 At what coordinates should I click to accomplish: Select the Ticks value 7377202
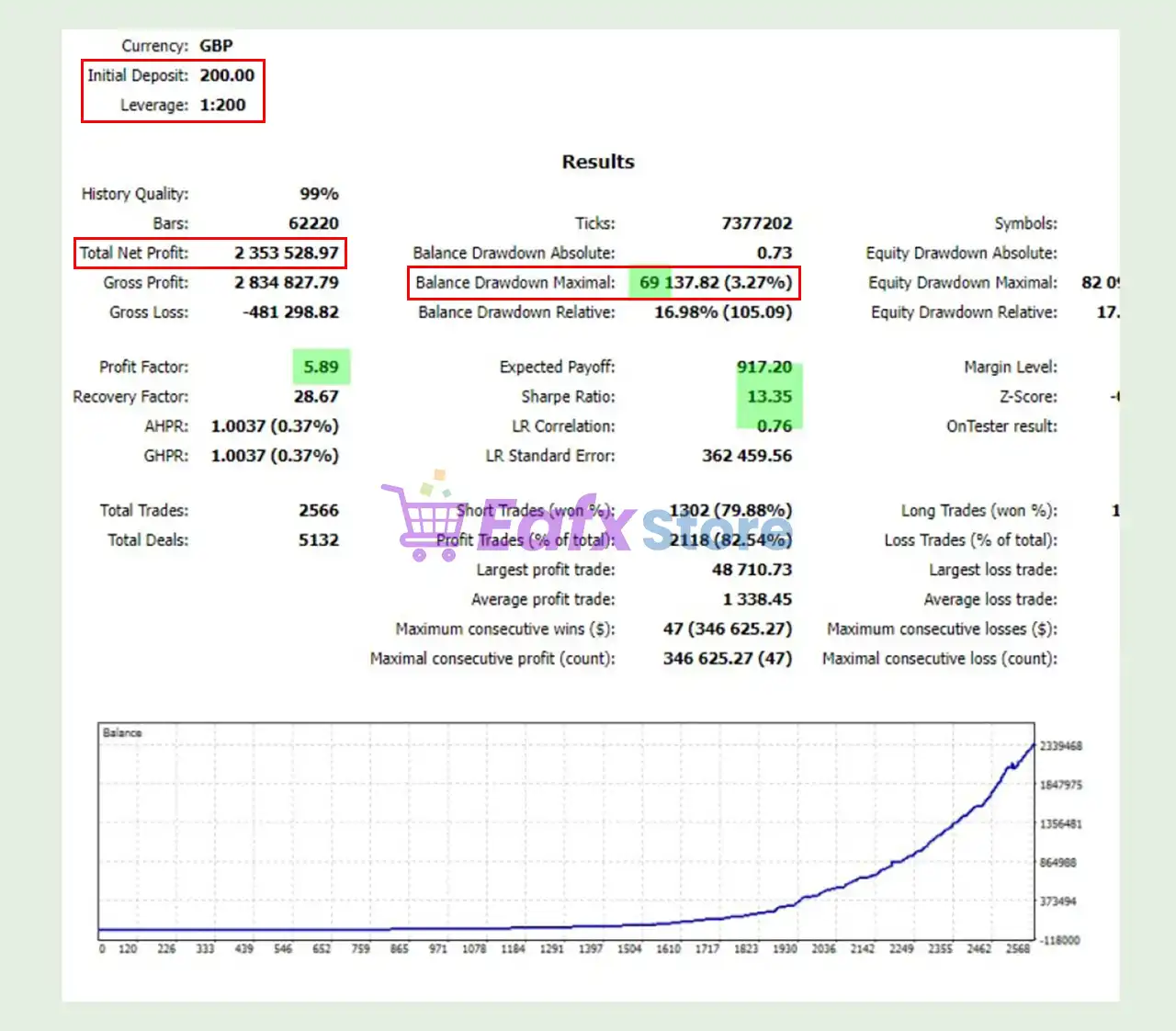click(x=756, y=223)
